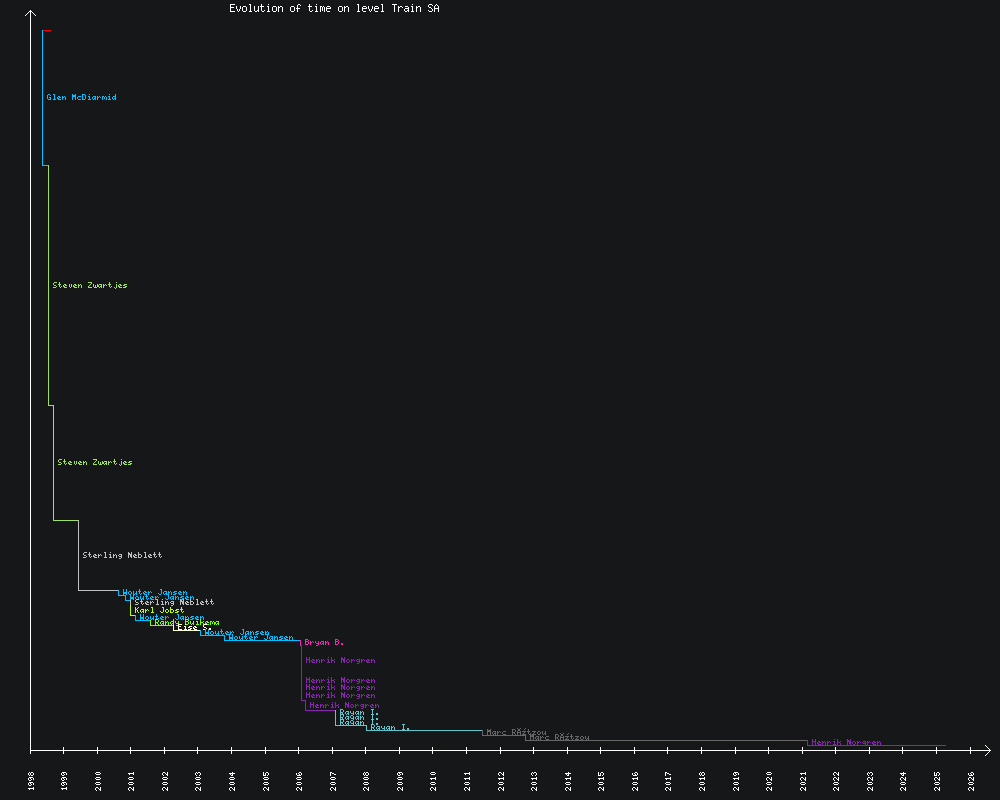Click the arrowhead at the right end of the time axis

986,749
